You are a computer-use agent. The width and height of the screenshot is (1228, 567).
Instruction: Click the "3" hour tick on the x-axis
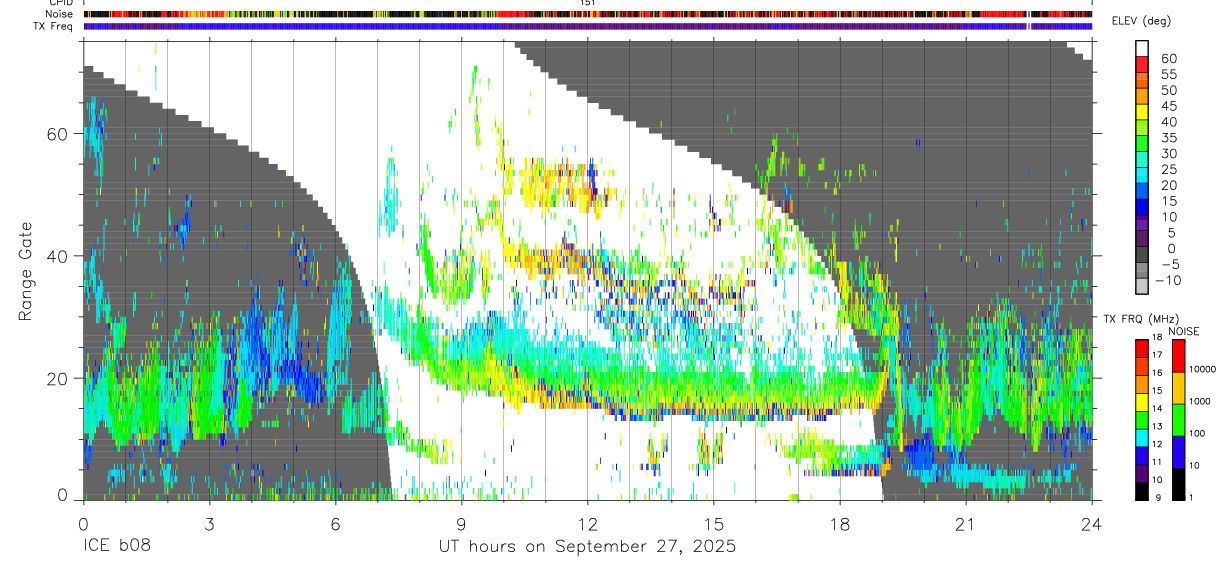(209, 524)
